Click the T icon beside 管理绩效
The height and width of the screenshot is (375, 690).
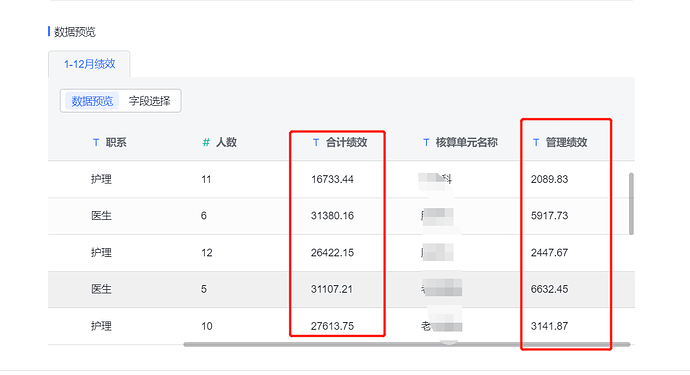[x=536, y=143]
